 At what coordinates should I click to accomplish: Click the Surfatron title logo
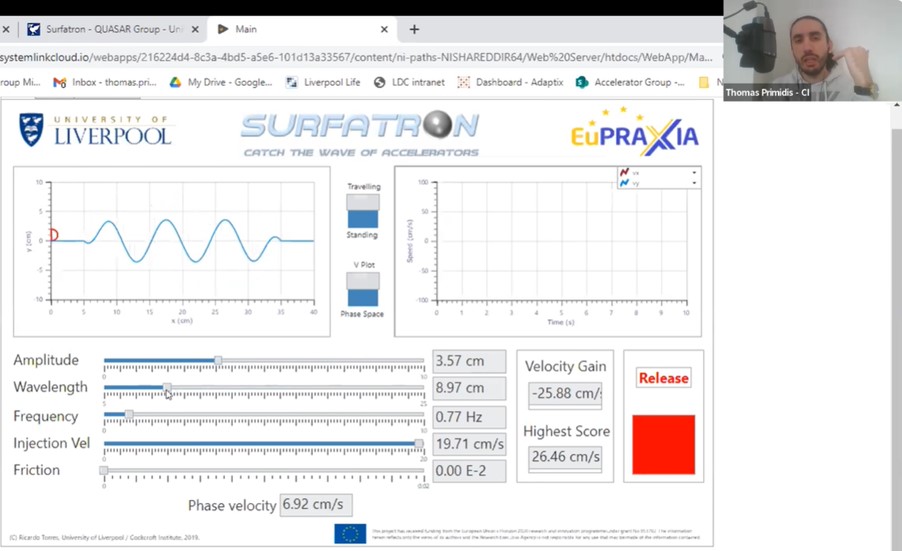point(360,133)
